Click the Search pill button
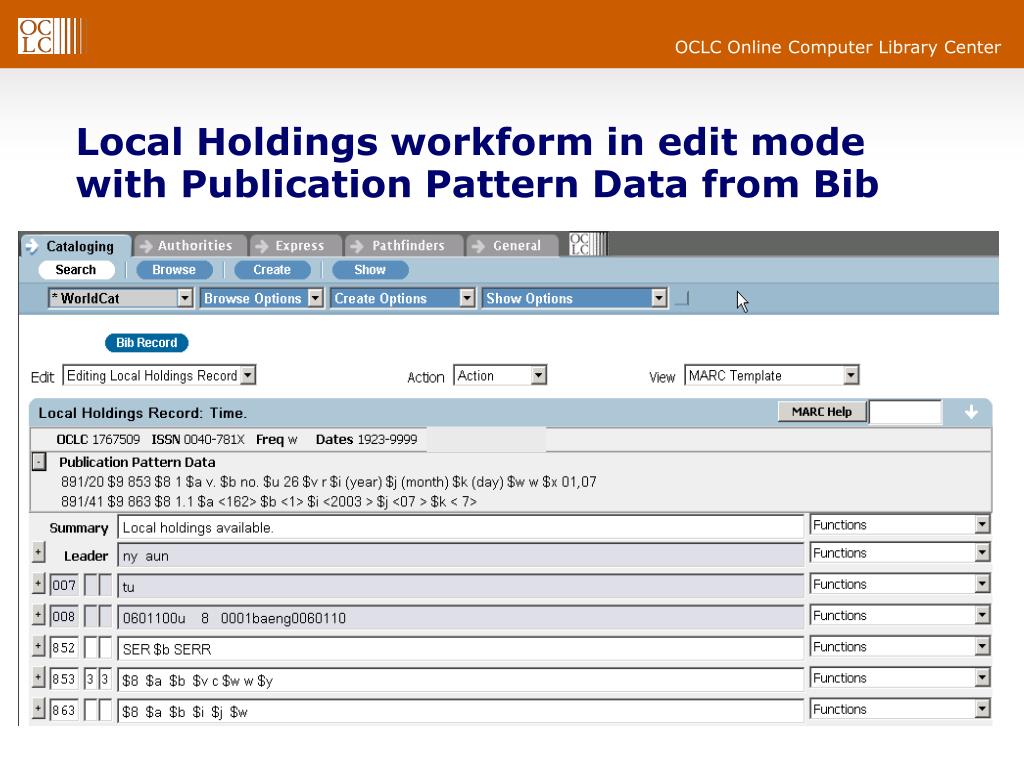 click(x=76, y=270)
